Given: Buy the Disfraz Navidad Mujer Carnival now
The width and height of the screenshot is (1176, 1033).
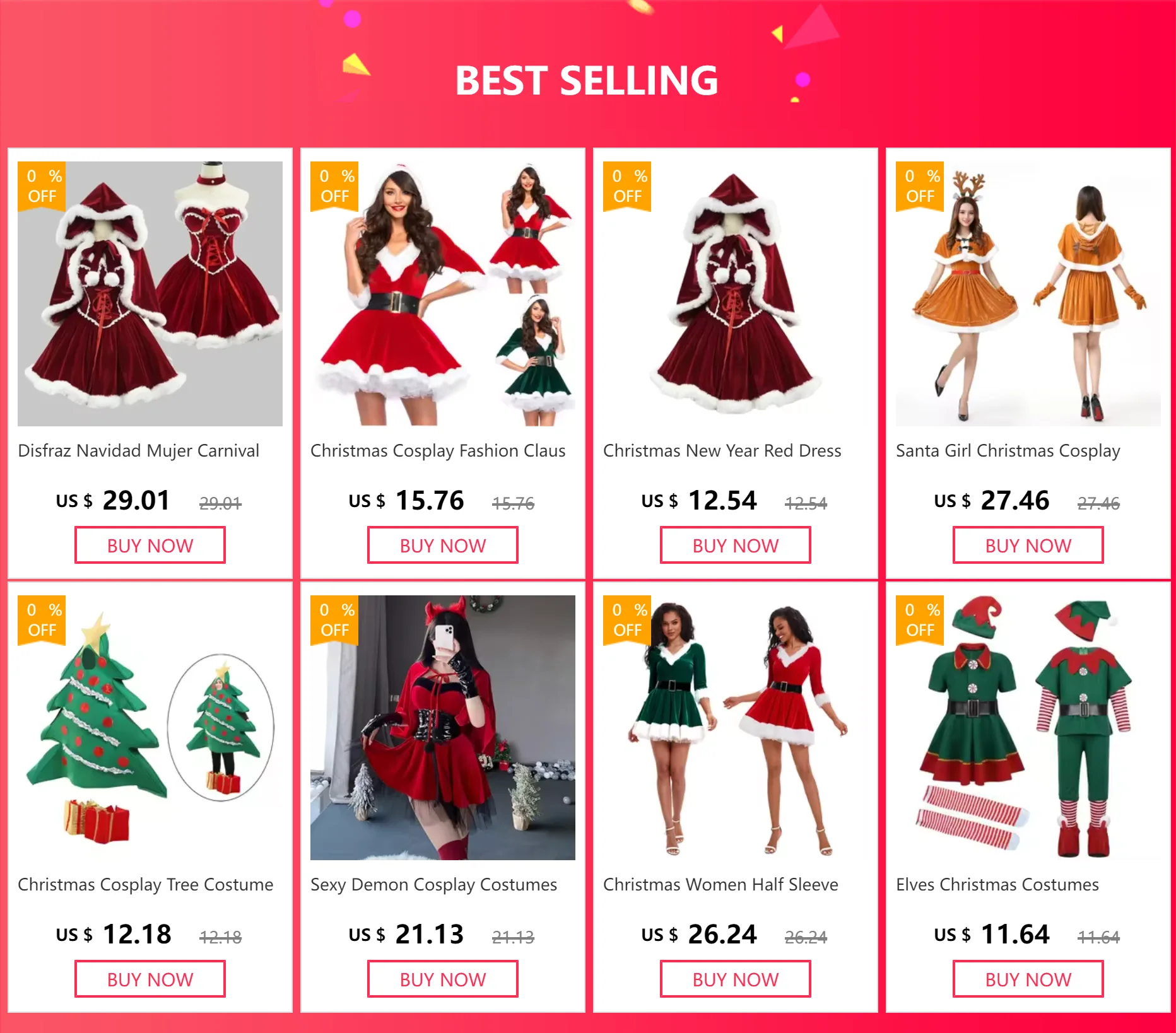Looking at the screenshot, I should tap(150, 546).
